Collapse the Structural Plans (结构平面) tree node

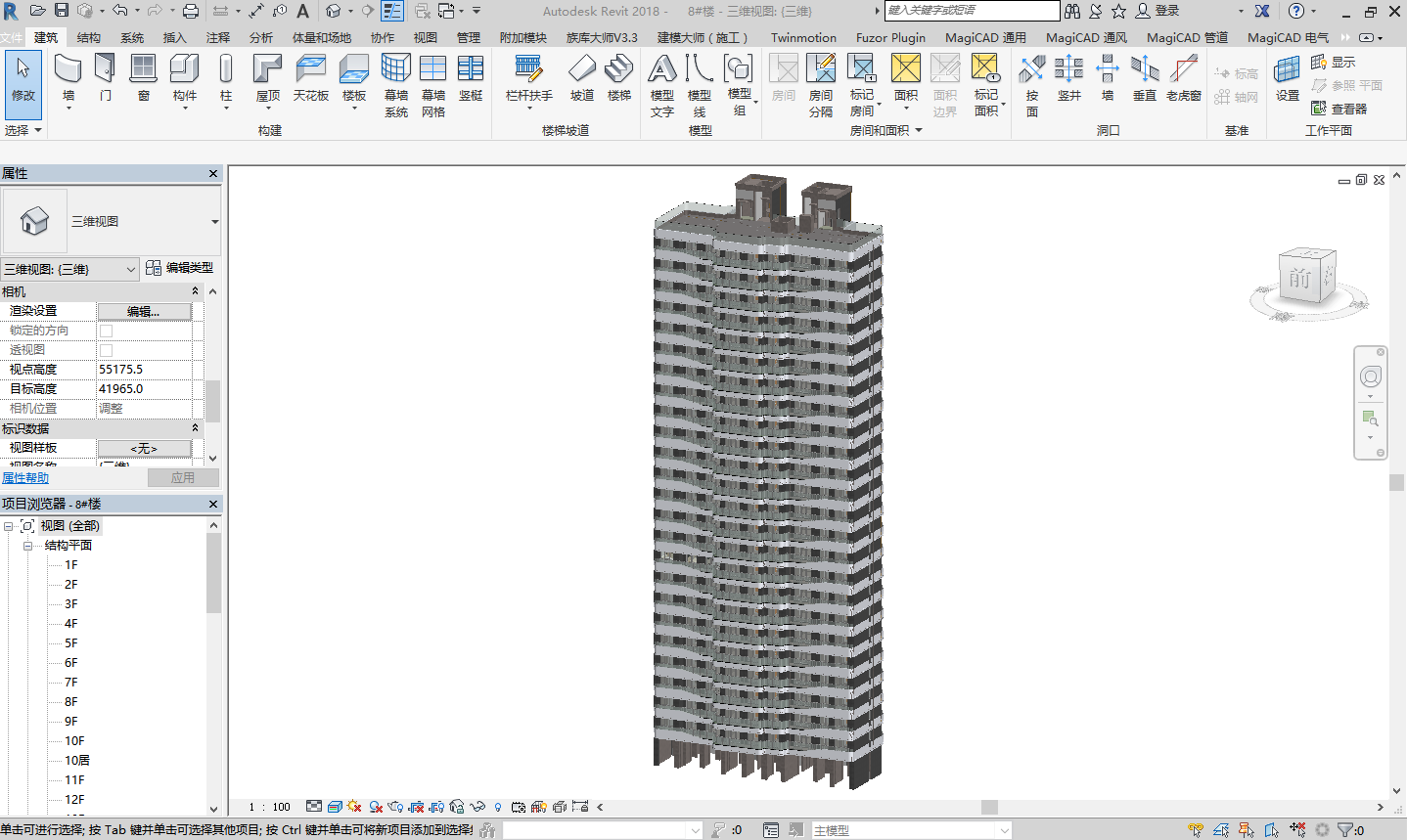point(28,546)
